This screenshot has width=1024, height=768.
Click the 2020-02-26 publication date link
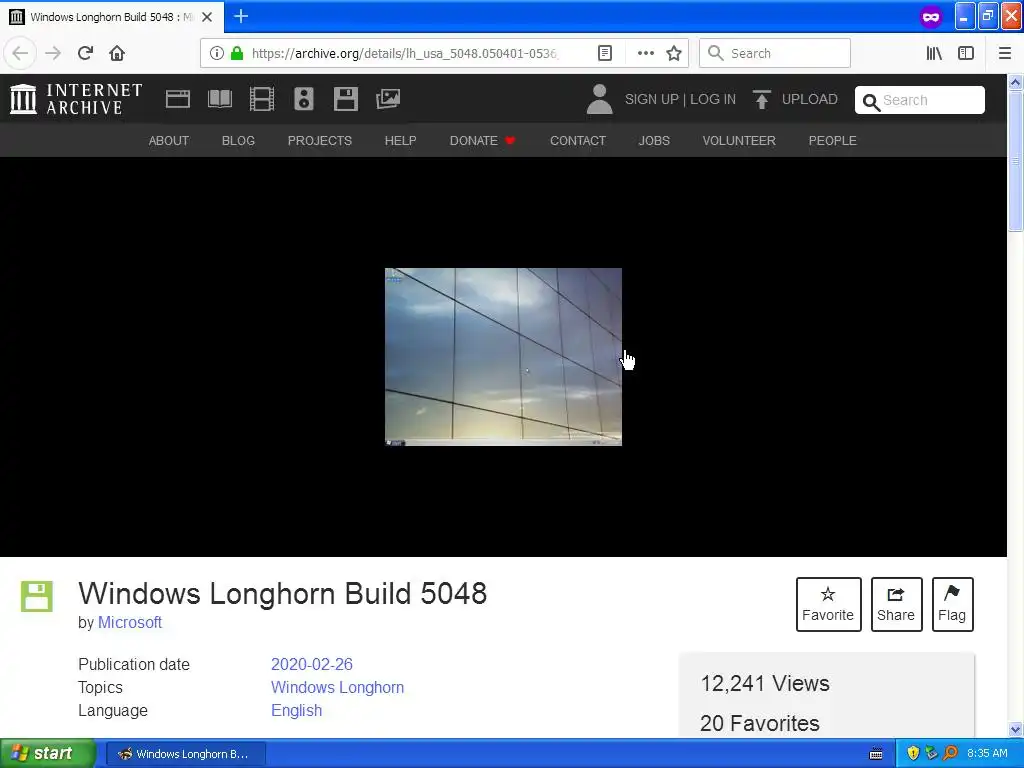312,664
